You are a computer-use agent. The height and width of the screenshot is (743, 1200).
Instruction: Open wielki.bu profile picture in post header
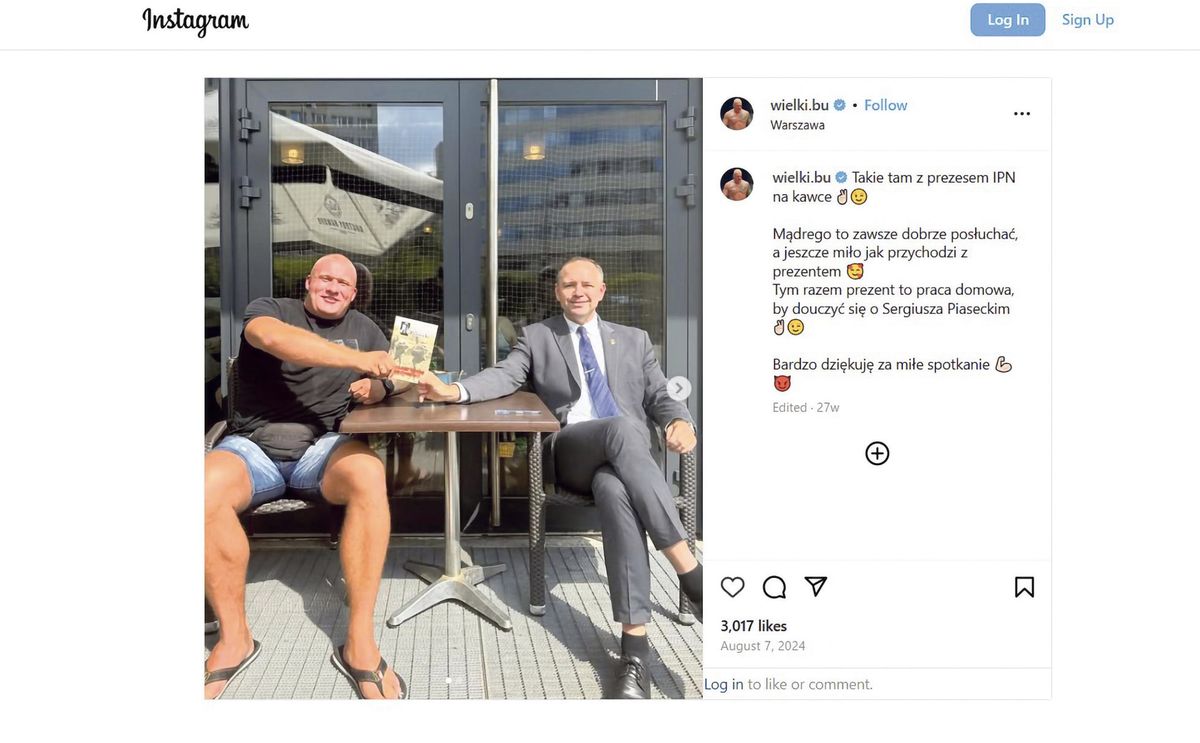click(x=737, y=114)
